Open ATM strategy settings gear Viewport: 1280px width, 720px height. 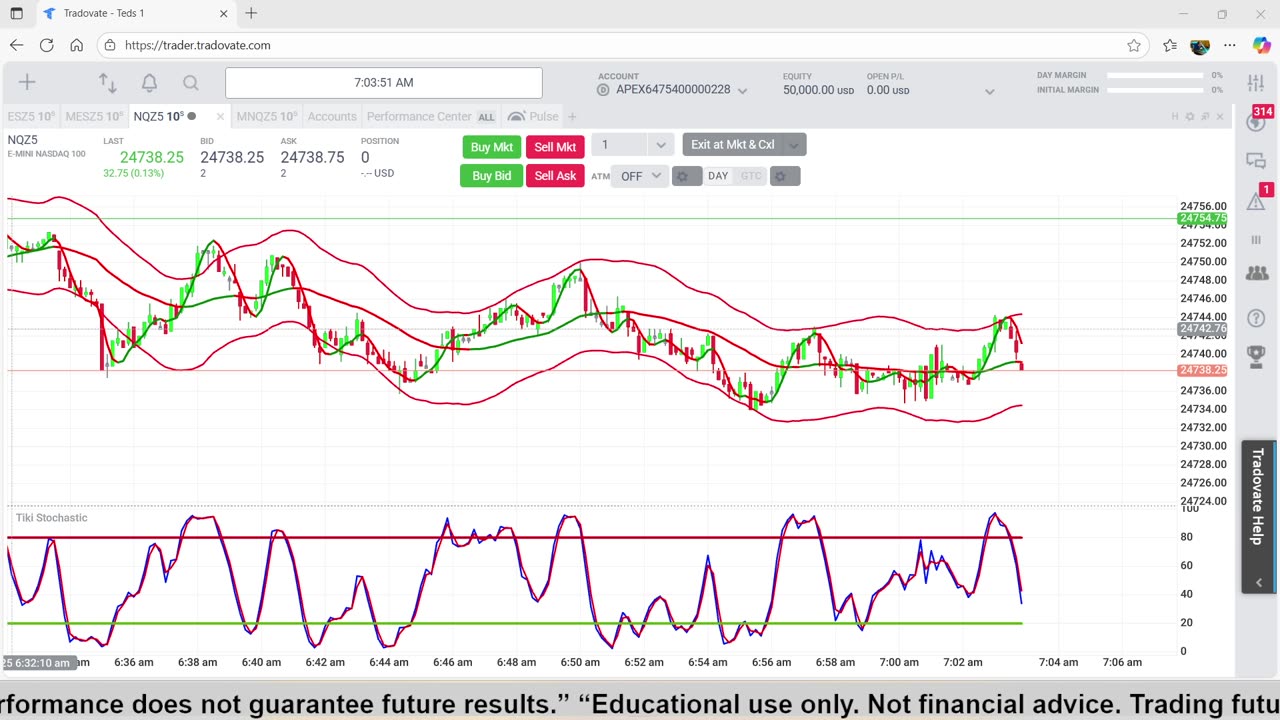[x=686, y=176]
